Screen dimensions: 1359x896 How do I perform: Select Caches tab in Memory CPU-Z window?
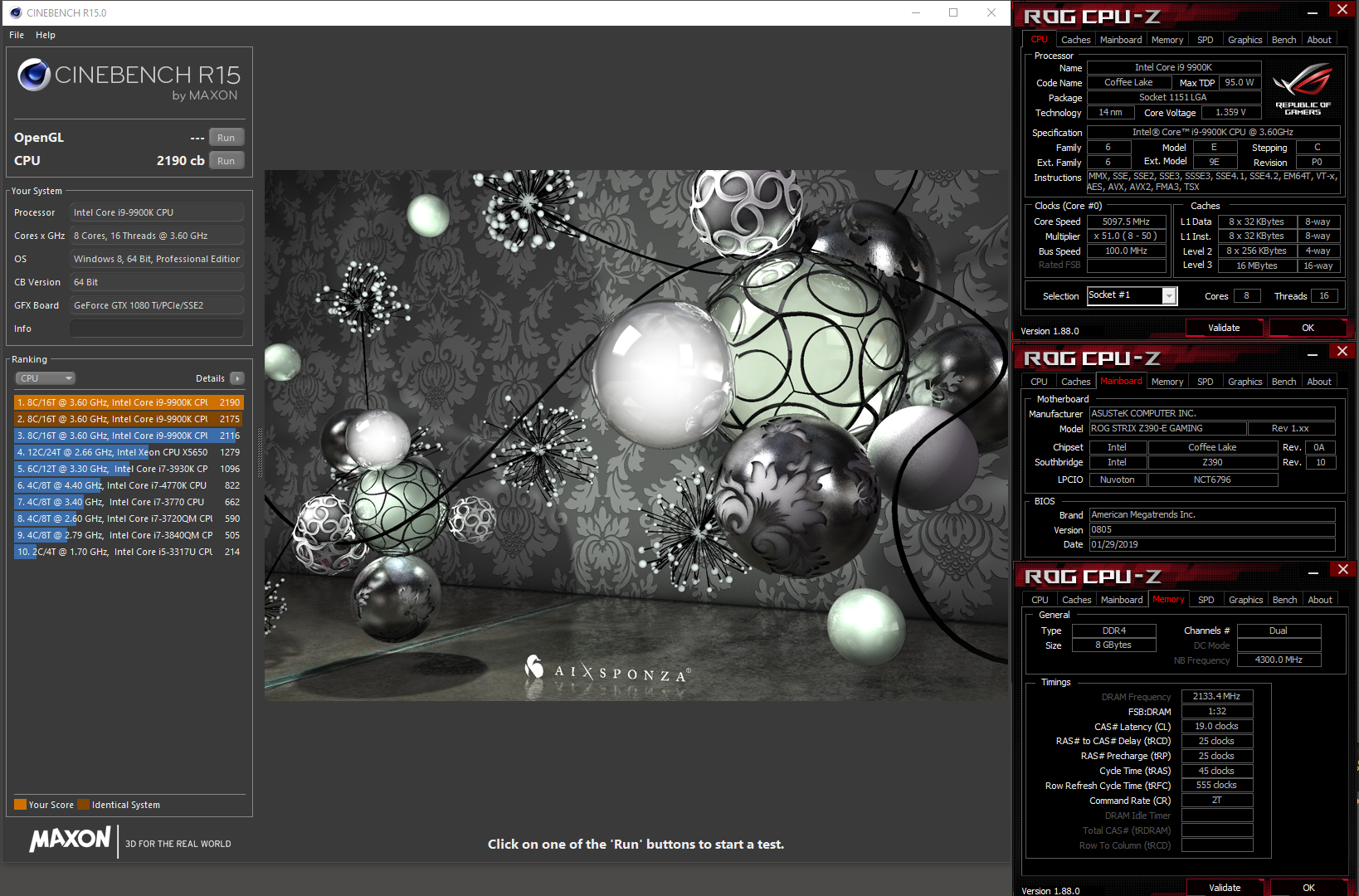point(1076,600)
